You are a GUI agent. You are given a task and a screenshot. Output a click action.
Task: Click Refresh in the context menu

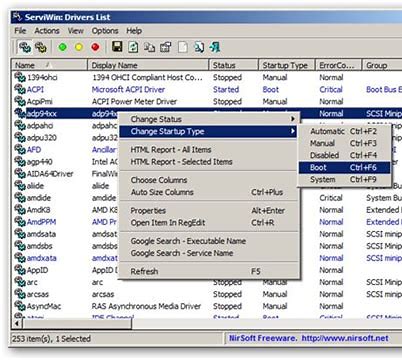[x=209, y=271]
